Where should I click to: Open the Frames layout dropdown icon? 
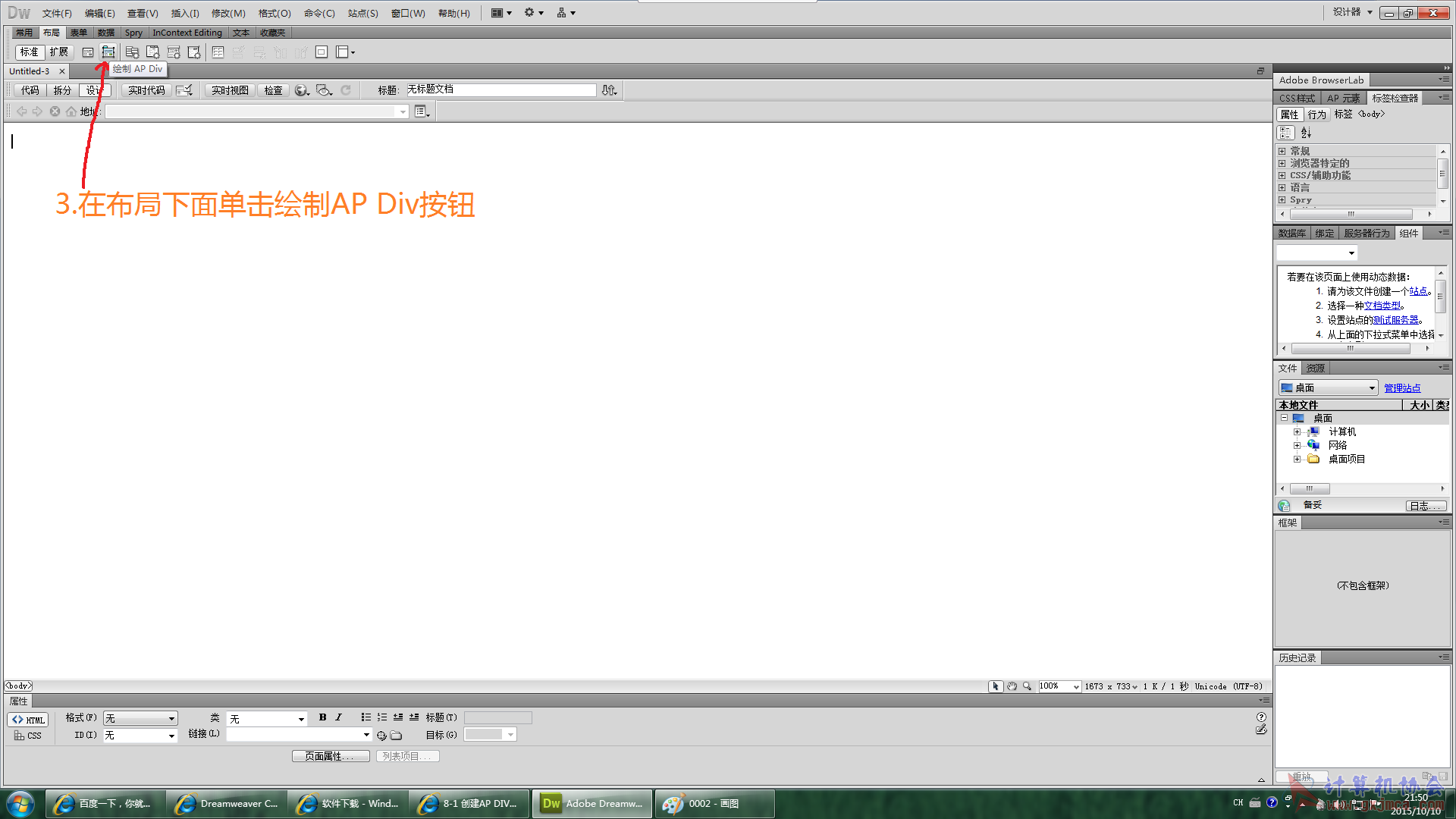(x=346, y=52)
